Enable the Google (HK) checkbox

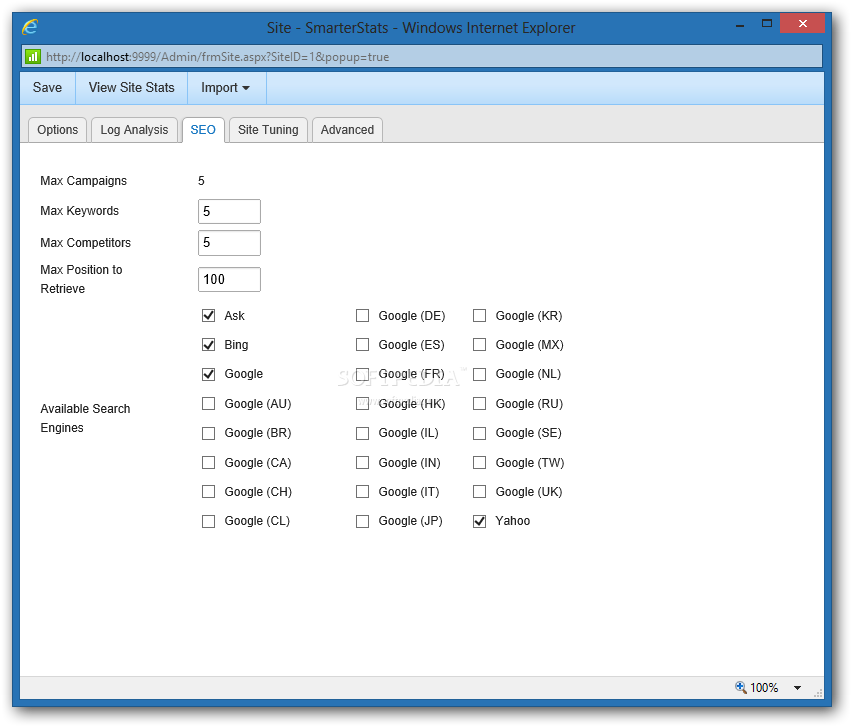tap(362, 404)
